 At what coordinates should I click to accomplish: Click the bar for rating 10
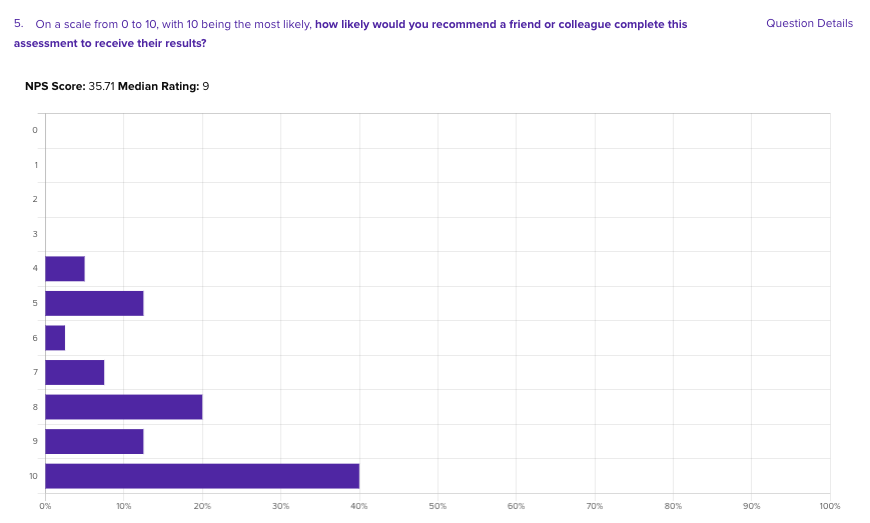[202, 476]
